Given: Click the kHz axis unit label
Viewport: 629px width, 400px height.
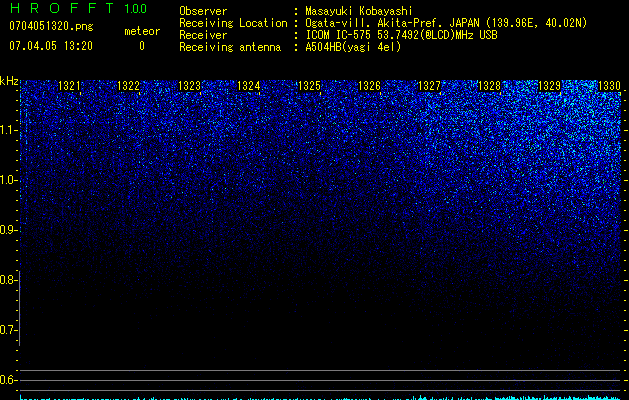Looking at the screenshot, I should [9, 81].
